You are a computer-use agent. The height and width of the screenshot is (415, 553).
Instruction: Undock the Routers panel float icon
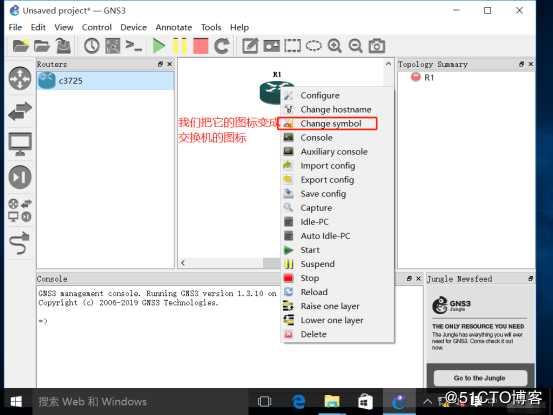point(160,64)
